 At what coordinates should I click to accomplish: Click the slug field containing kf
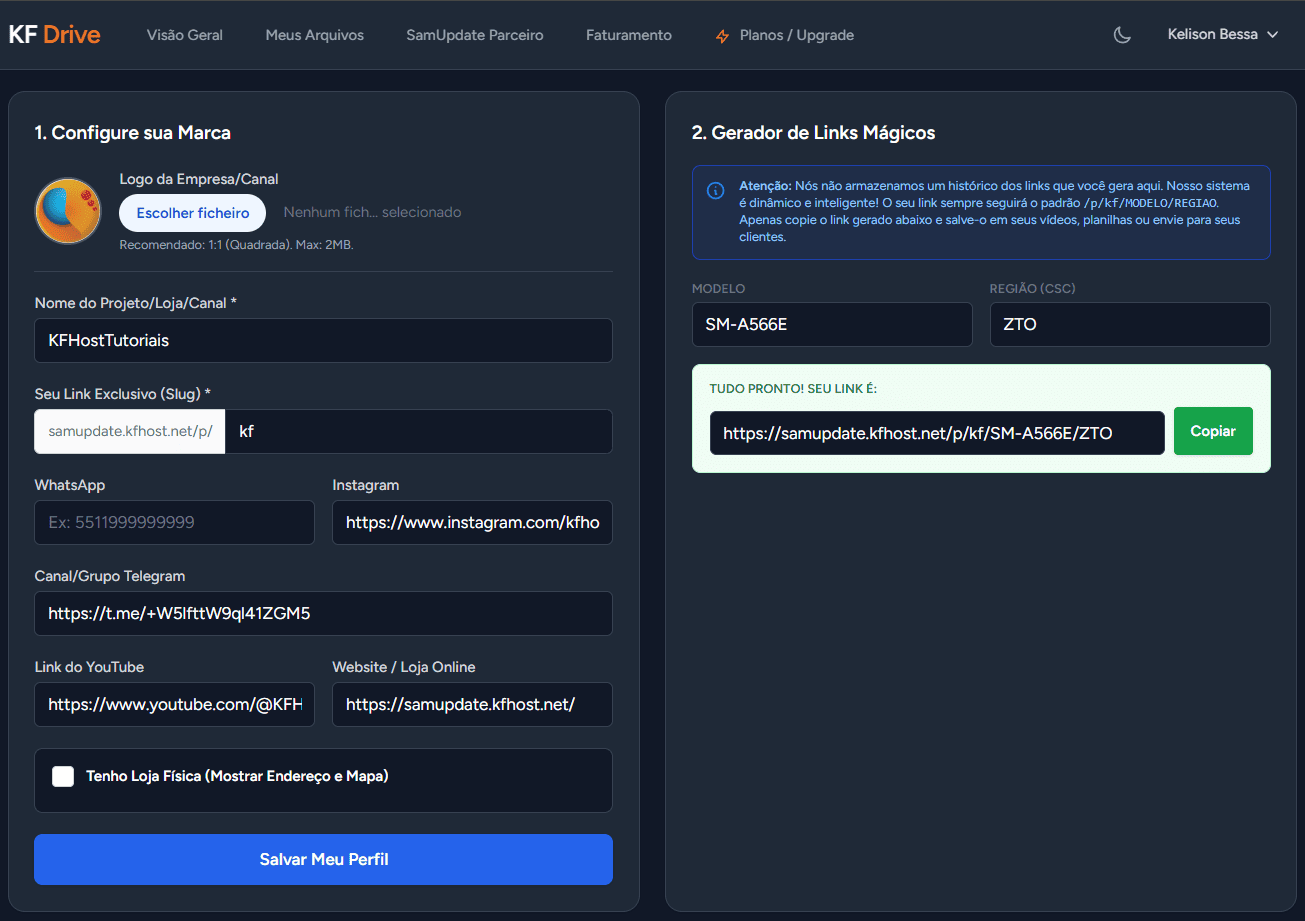tap(419, 431)
